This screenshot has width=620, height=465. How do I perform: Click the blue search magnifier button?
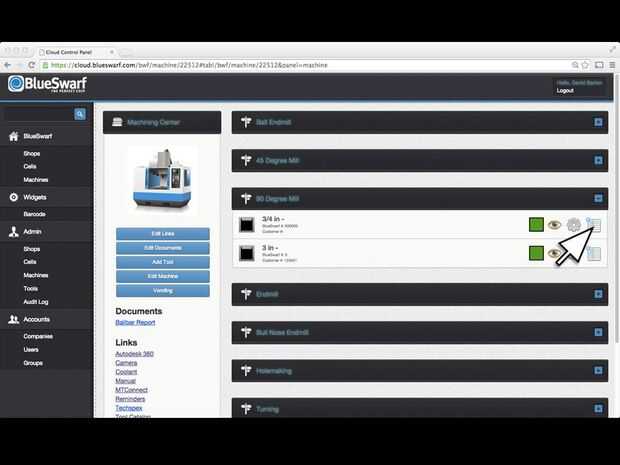pyautogui.click(x=80, y=114)
